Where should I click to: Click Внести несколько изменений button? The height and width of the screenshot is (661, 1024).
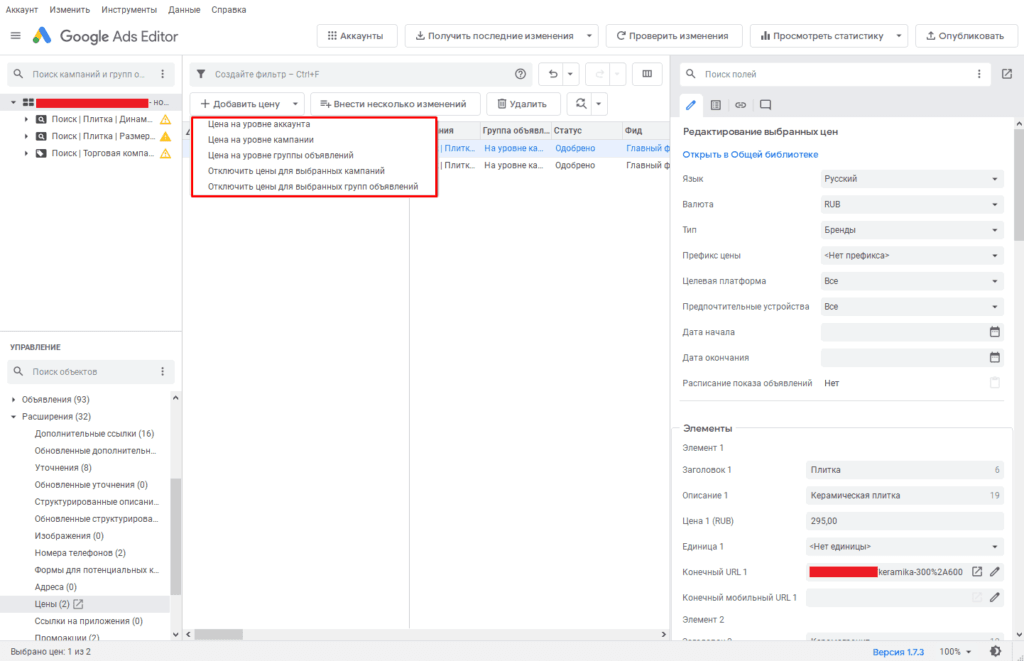point(394,104)
